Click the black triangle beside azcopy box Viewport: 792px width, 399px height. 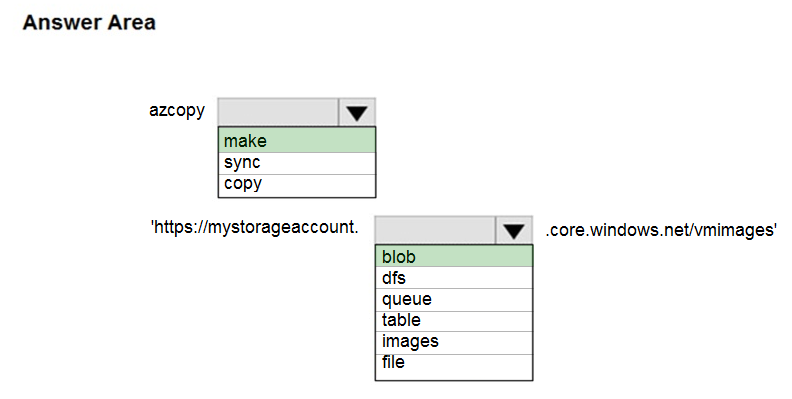(357, 113)
